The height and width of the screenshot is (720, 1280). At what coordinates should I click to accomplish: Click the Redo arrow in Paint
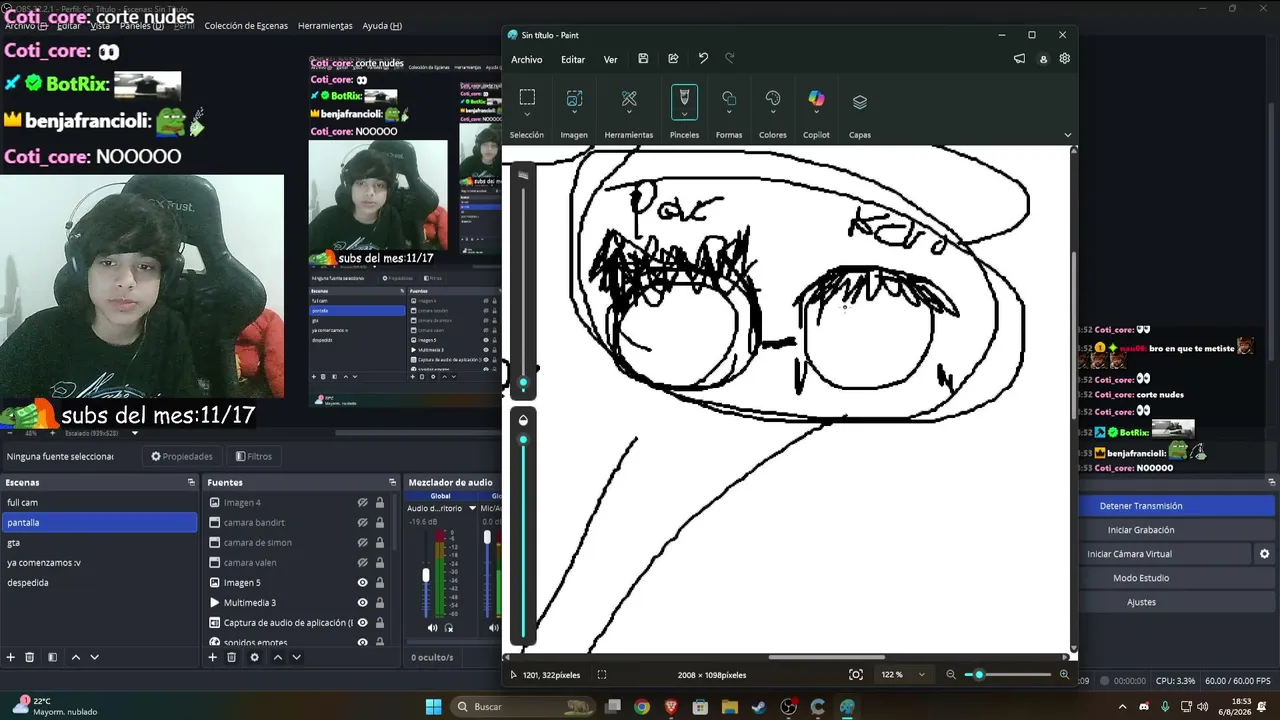click(730, 59)
